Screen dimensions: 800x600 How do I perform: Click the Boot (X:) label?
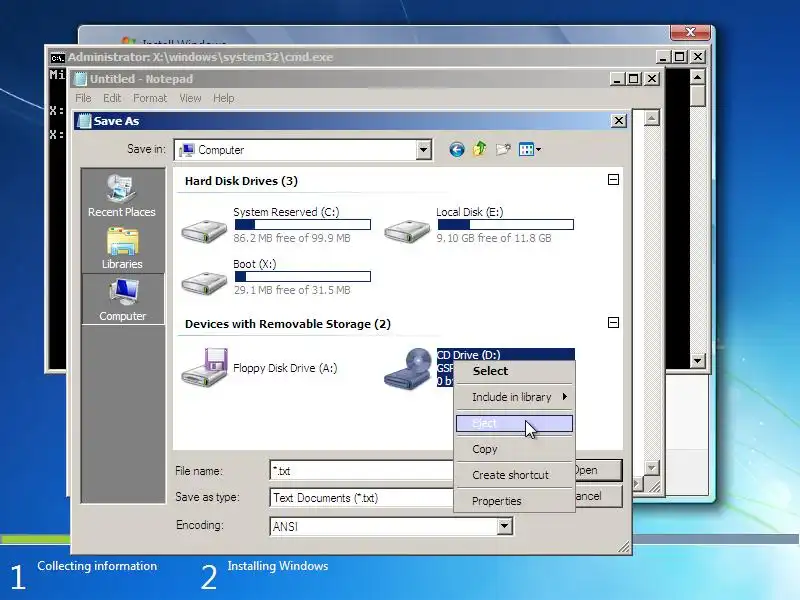click(255, 264)
